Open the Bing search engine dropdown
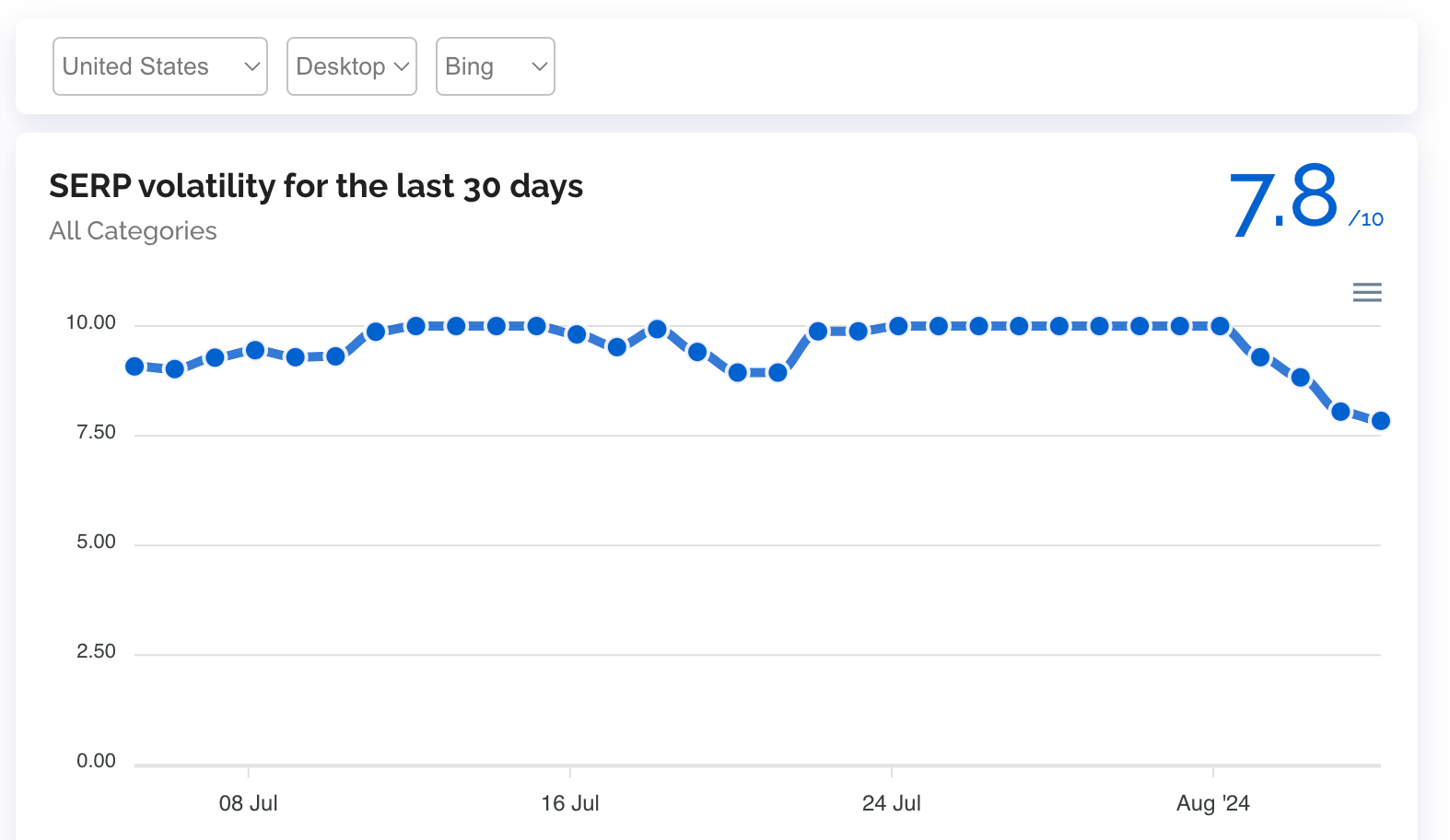Screen dimensions: 1450x840 click(x=495, y=65)
